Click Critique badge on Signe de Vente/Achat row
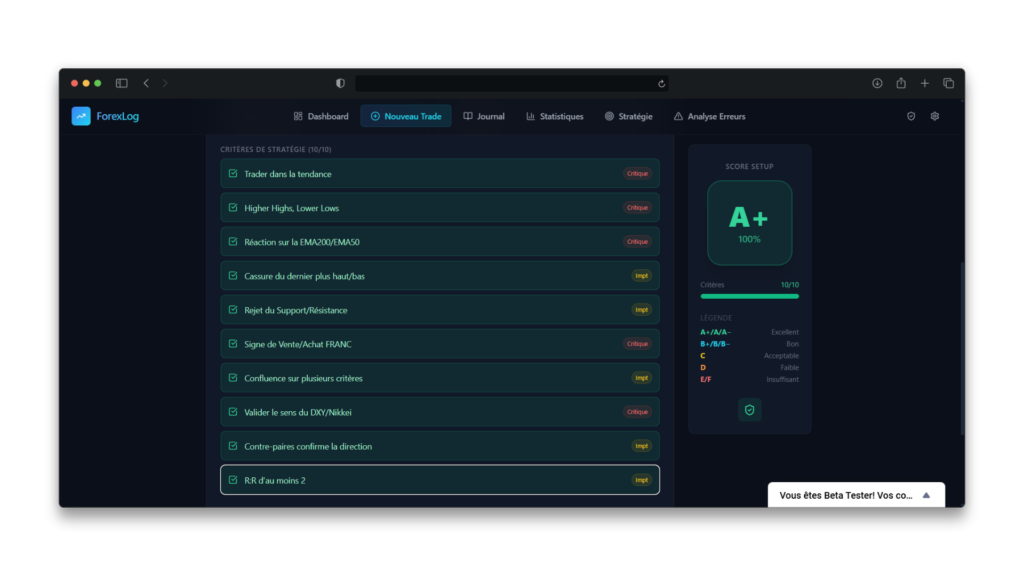 [x=637, y=344]
